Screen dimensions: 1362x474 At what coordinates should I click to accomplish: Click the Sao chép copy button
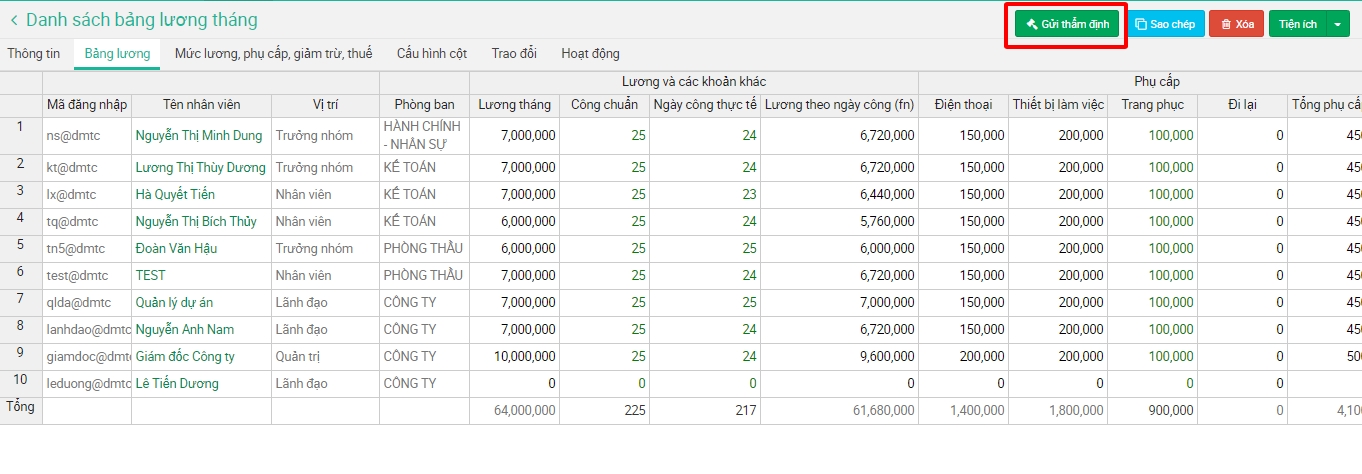[1165, 24]
